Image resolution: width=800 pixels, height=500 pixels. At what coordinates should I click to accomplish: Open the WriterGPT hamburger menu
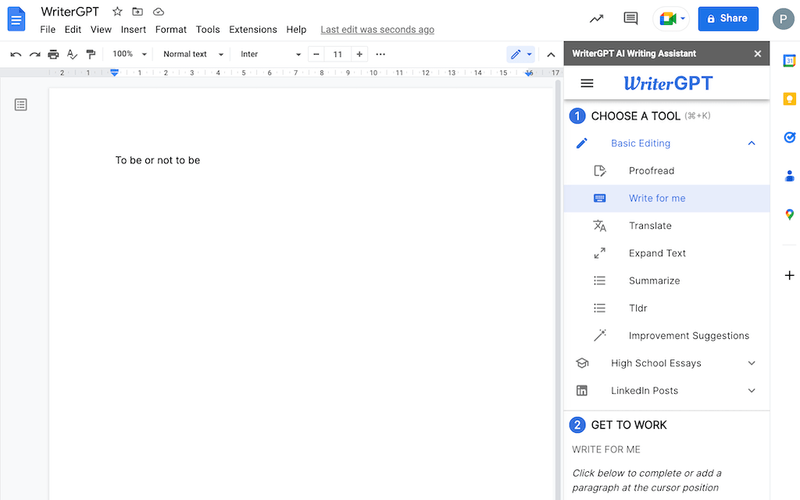[x=587, y=84]
